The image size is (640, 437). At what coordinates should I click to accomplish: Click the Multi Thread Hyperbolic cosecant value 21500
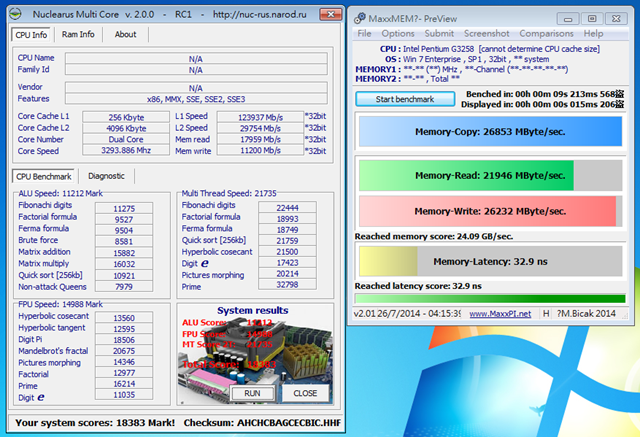[287, 252]
